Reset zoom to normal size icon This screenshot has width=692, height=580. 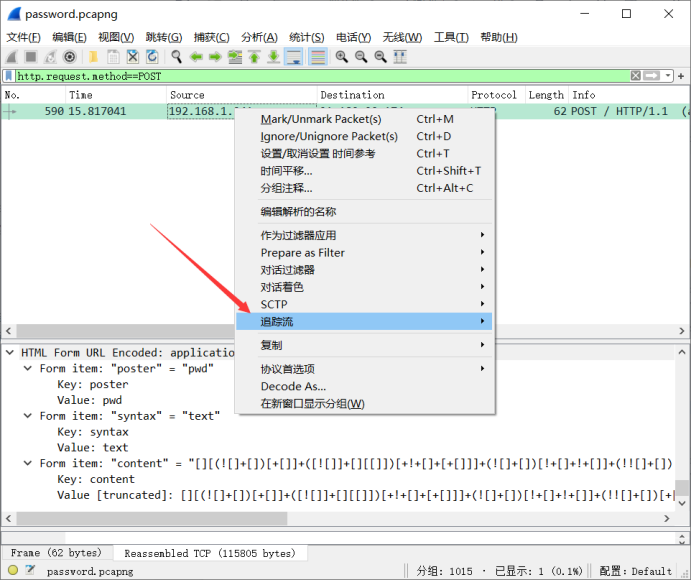click(380, 57)
